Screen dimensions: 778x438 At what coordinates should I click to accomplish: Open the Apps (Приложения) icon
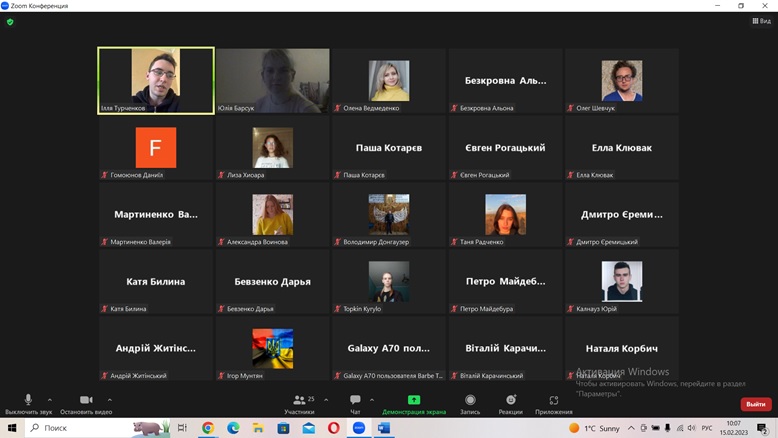point(554,400)
